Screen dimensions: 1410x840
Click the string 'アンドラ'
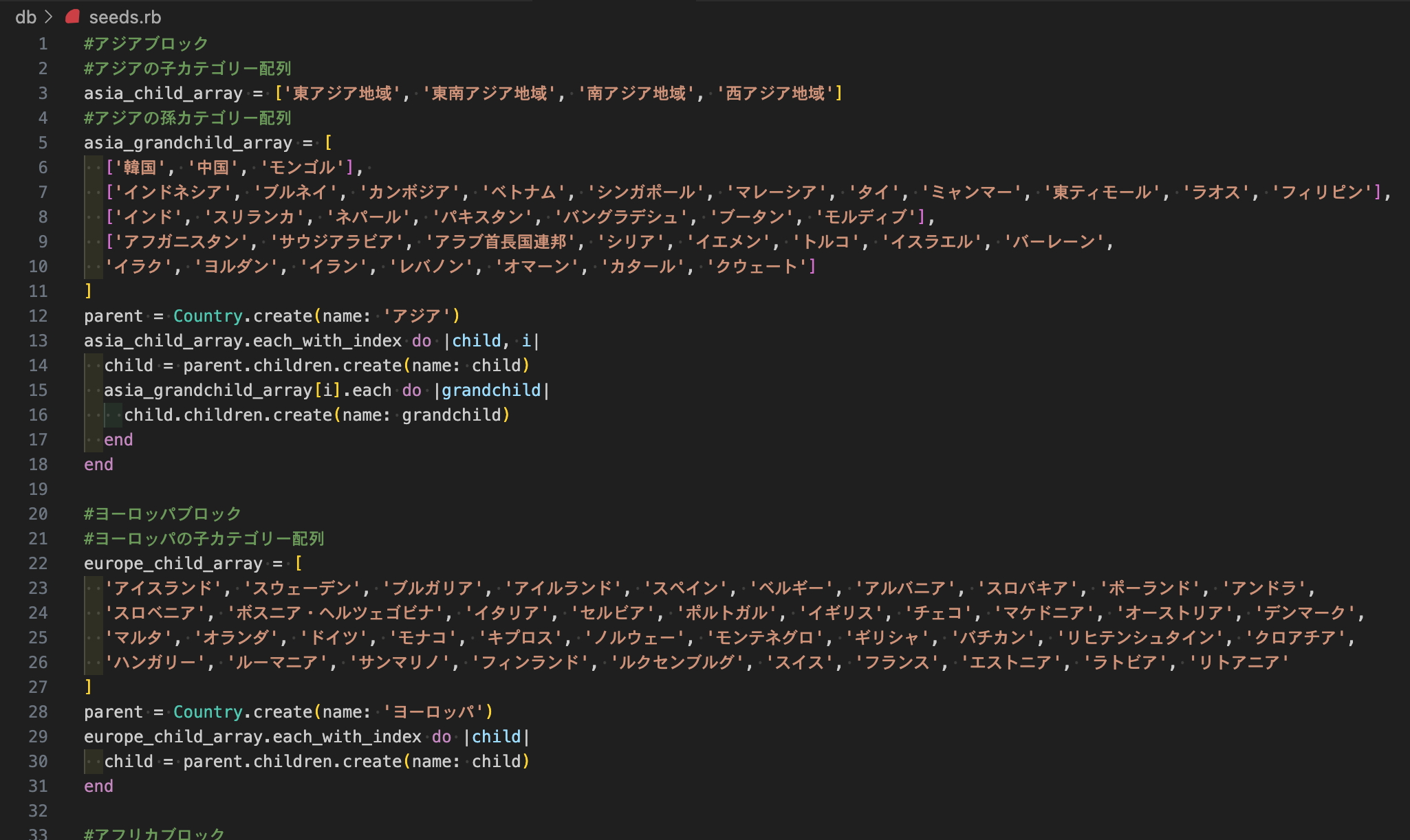point(1264,588)
